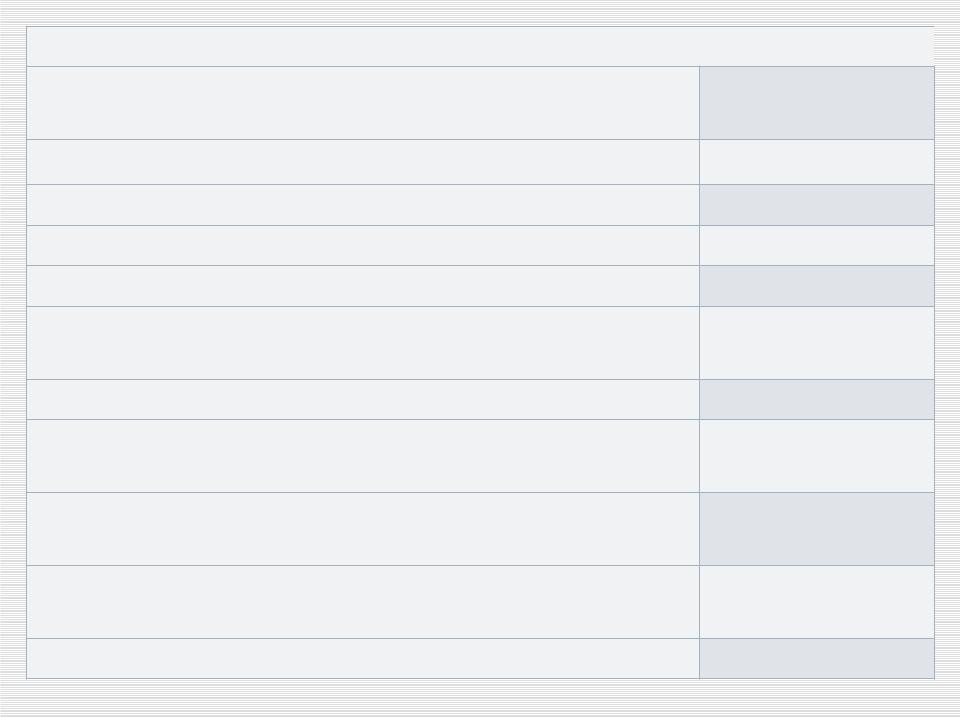Click the left cell of second body row
Screen dimensions: 960x717
[x=363, y=162]
